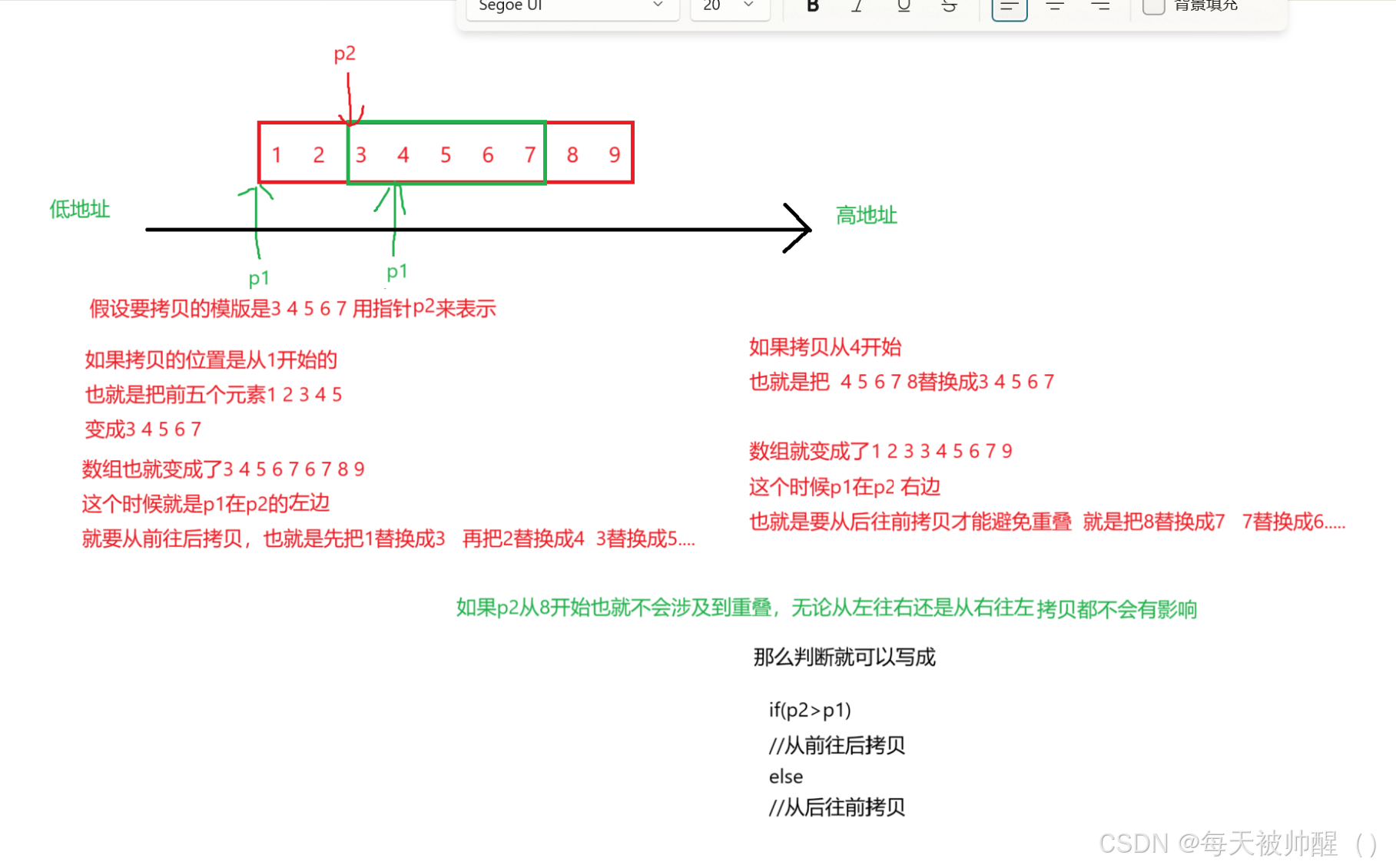Toggle bold formatting
The width and height of the screenshot is (1396, 868).
click(811, 6)
